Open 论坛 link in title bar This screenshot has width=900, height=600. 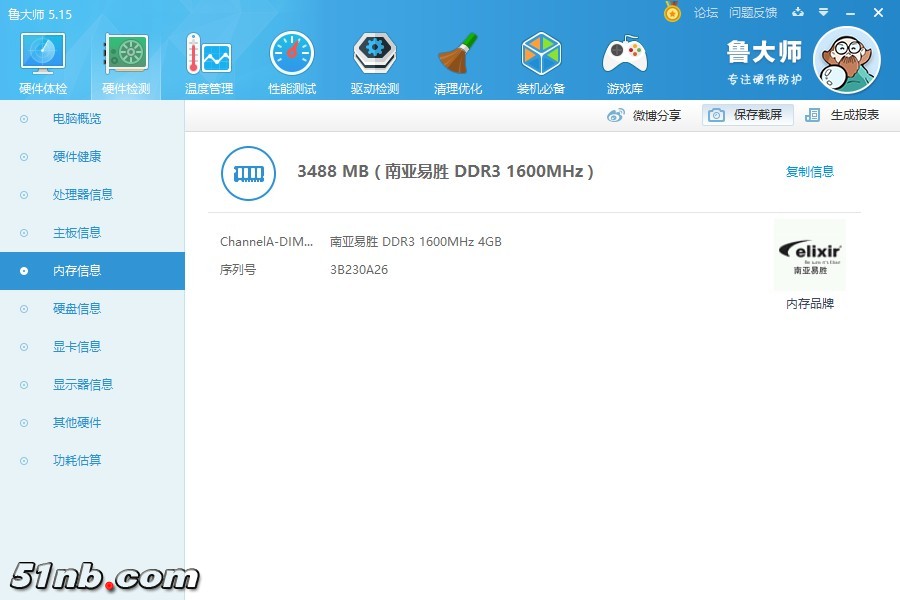point(706,13)
